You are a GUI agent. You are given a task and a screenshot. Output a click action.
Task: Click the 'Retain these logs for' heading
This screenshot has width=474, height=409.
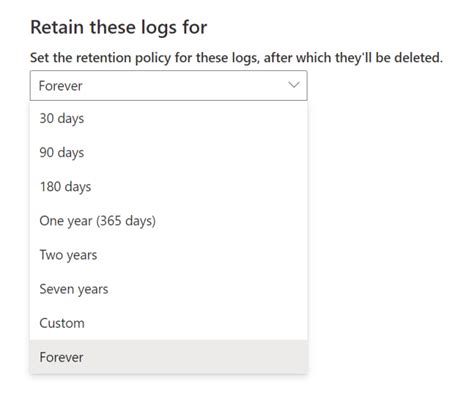[x=119, y=28]
